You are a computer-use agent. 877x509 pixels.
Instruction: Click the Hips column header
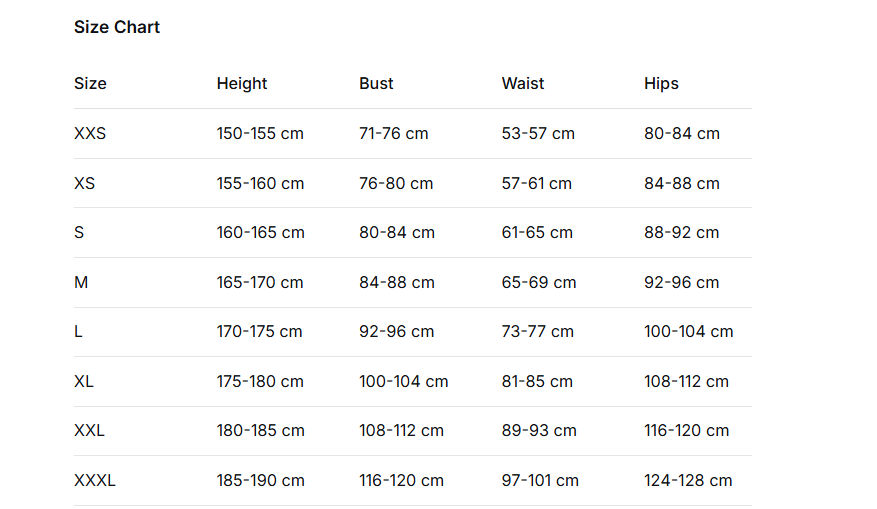pyautogui.click(x=661, y=84)
